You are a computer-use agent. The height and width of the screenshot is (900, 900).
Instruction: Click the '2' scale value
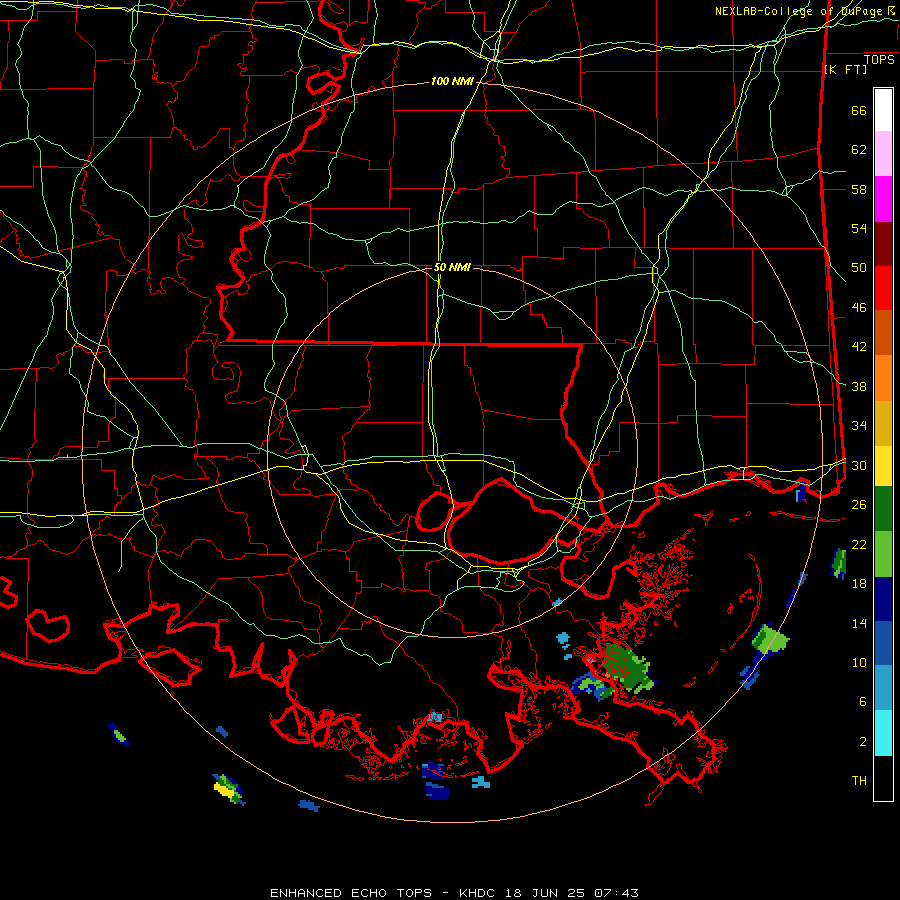[x=863, y=742]
